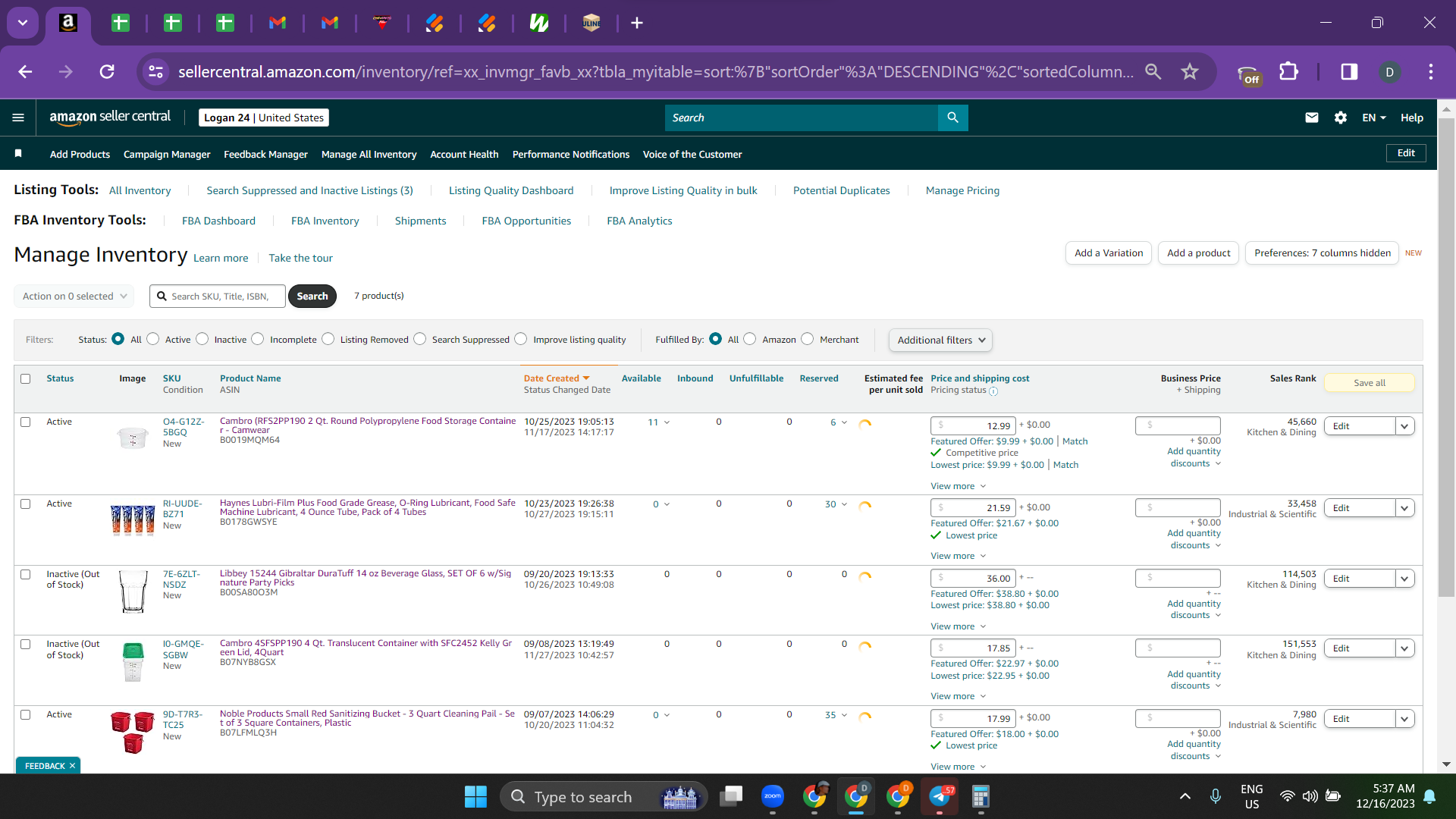The width and height of the screenshot is (1456, 819).
Task: Click the taskbar volume speaker icon
Action: tap(1310, 796)
